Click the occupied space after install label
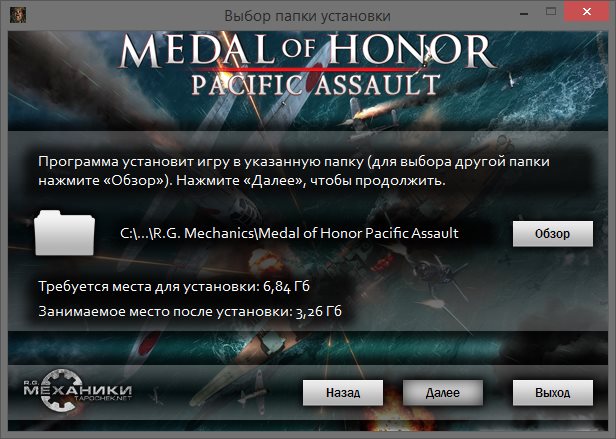616x439 pixels. [190, 311]
